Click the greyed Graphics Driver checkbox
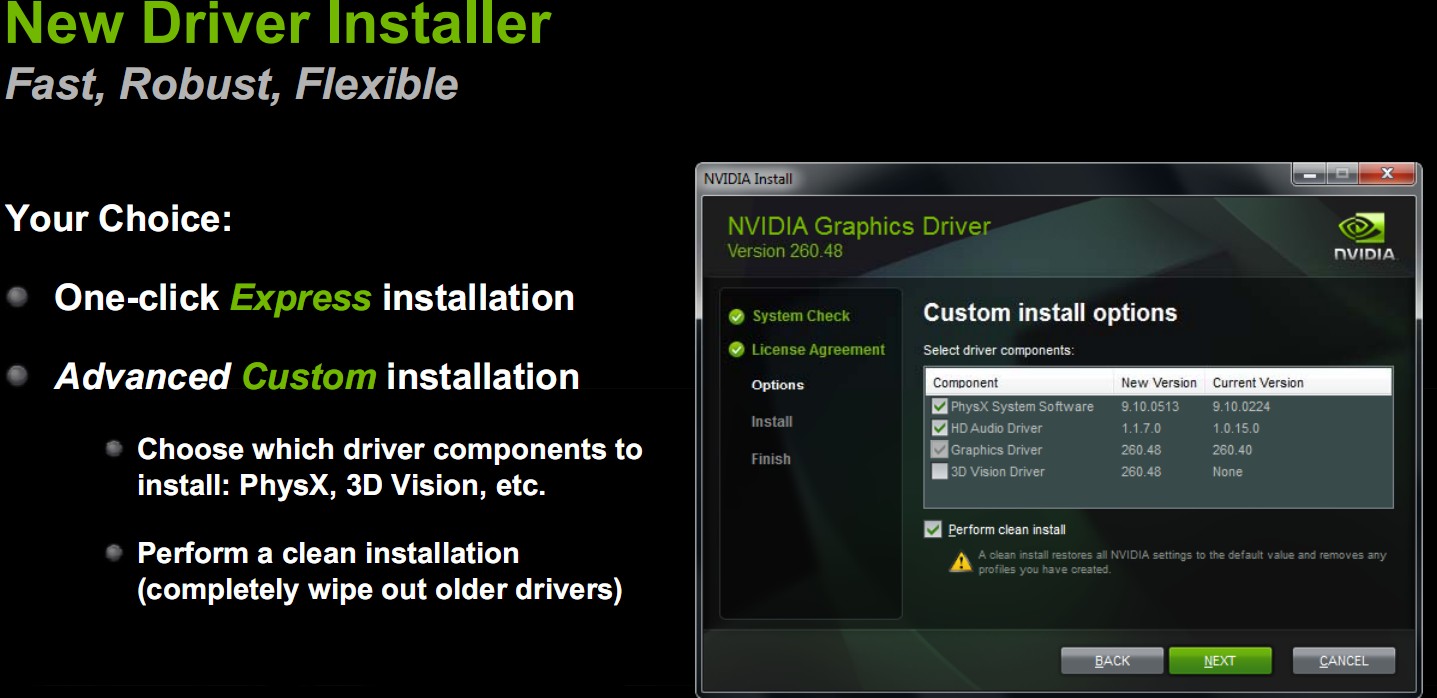The width and height of the screenshot is (1437, 698). coord(940,450)
